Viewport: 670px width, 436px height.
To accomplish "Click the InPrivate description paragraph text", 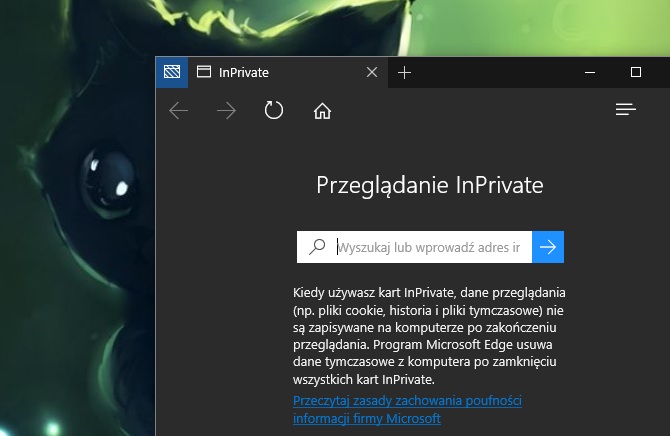I will coord(430,336).
